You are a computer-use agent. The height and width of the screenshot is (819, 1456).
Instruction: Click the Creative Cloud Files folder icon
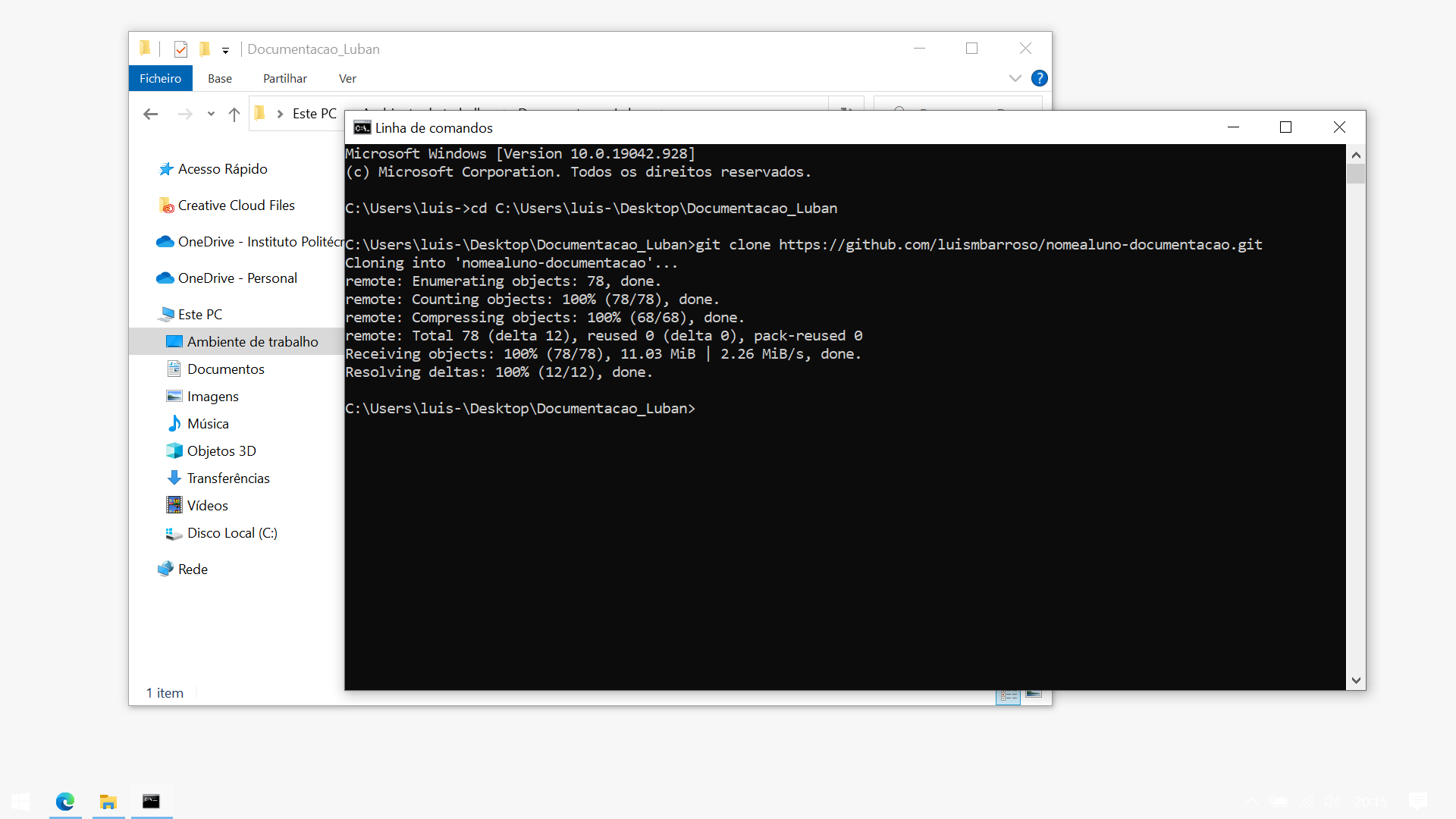coord(166,206)
